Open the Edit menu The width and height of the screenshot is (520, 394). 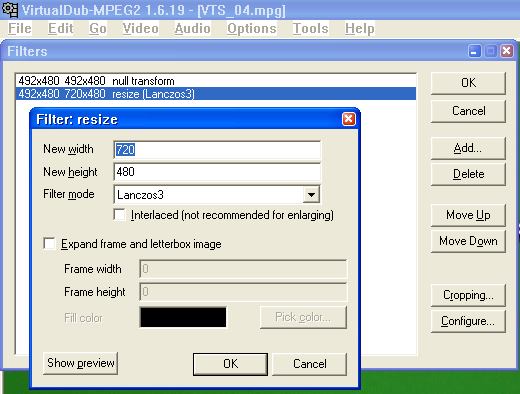click(61, 28)
